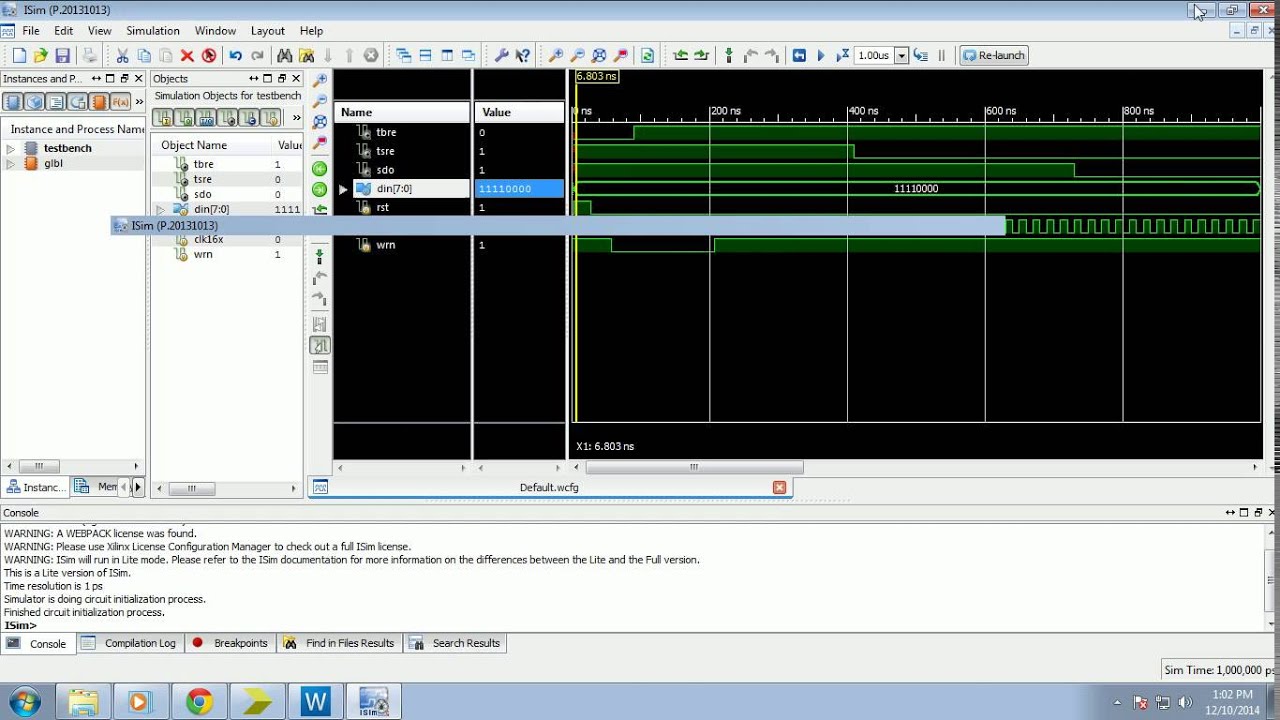The height and width of the screenshot is (720, 1280).
Task: Show more Objects panel toolbar icons via chevron
Action: coord(296,118)
